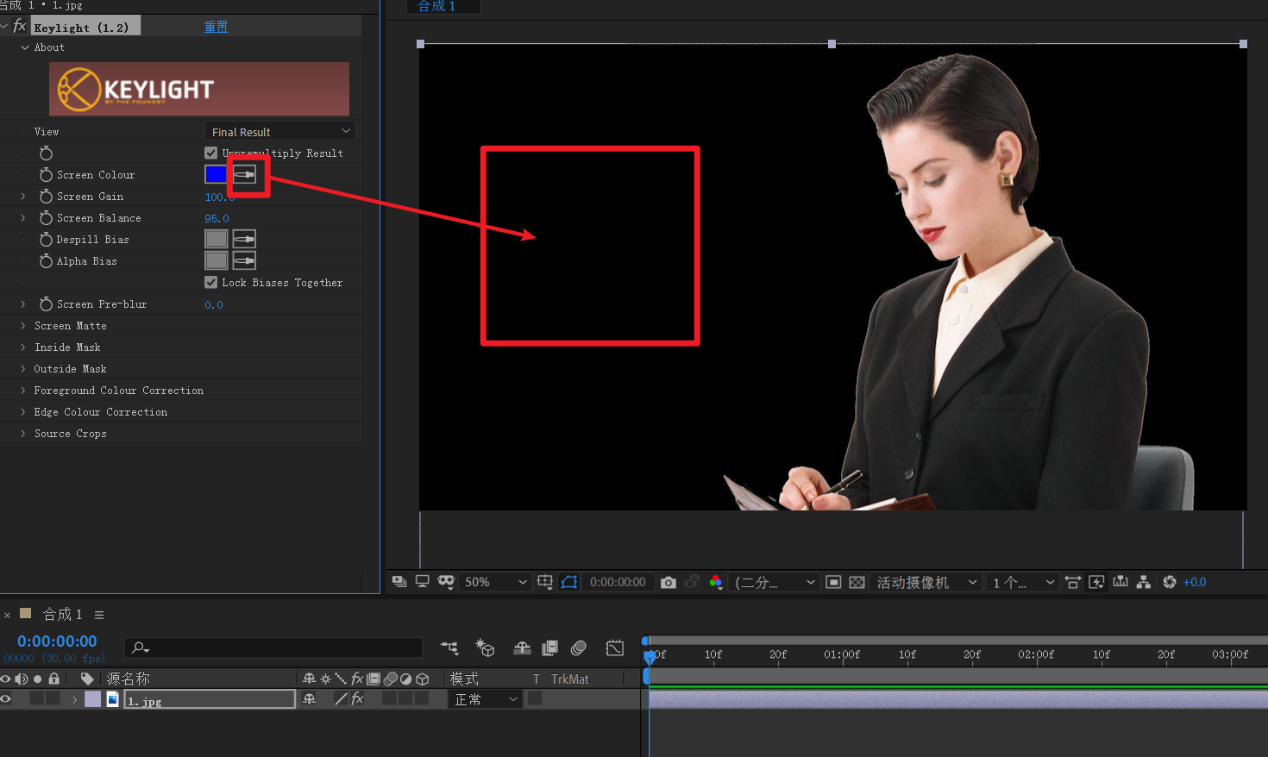
Task: Open the Graph Editor icon
Action: tap(615, 648)
